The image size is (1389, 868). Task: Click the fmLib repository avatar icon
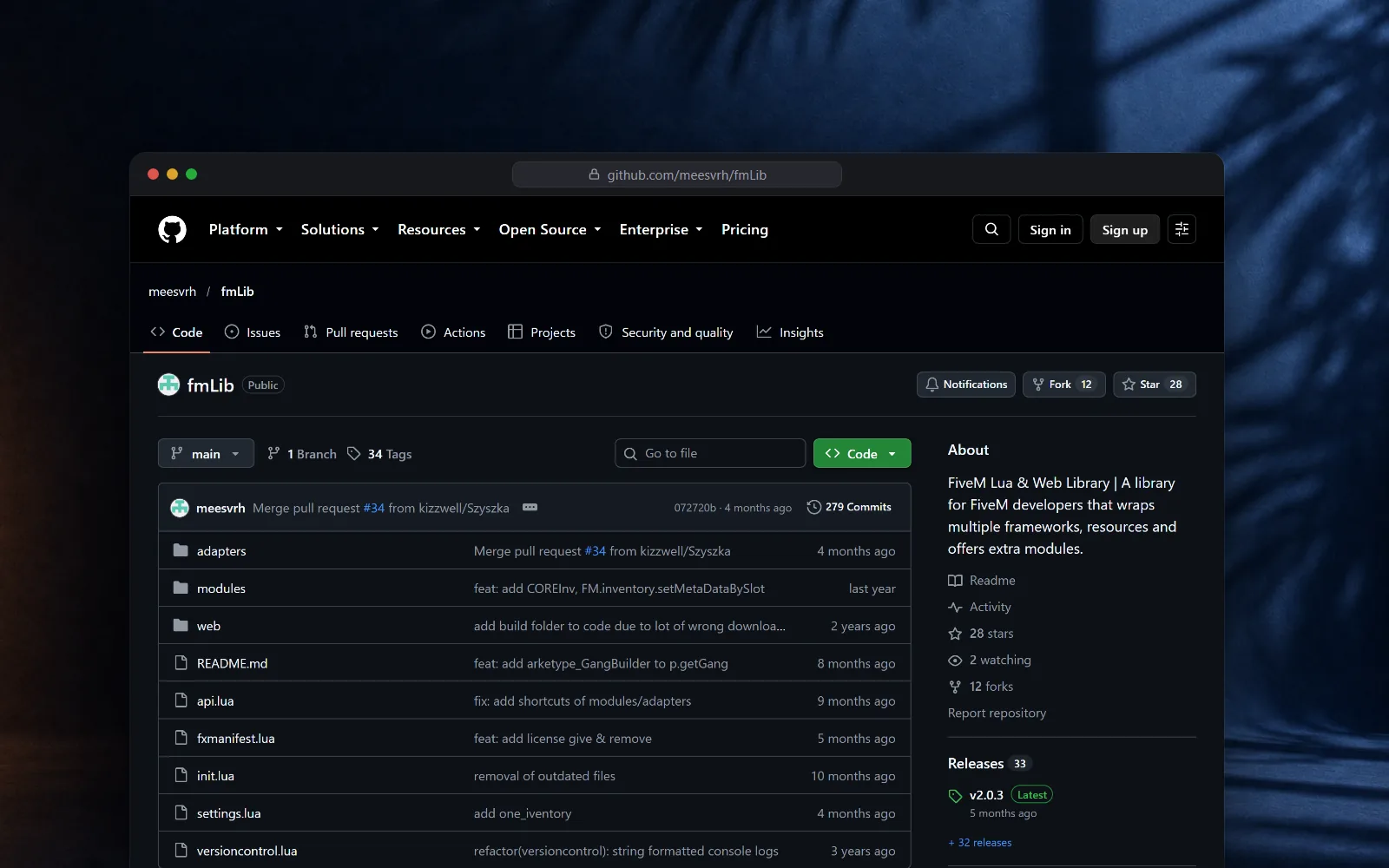point(168,385)
